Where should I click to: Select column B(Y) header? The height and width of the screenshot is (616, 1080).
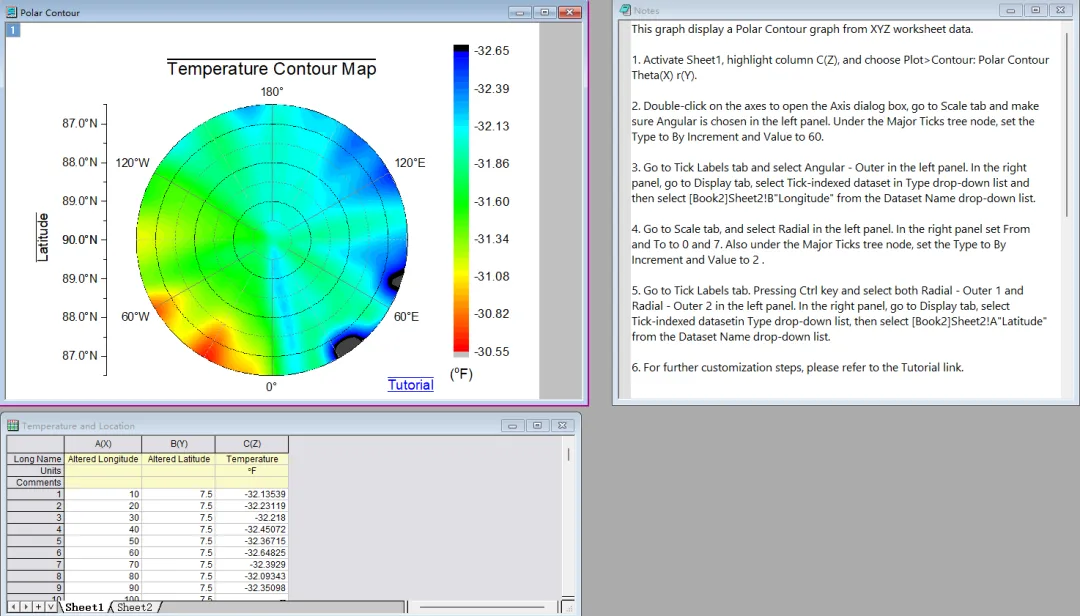178,444
